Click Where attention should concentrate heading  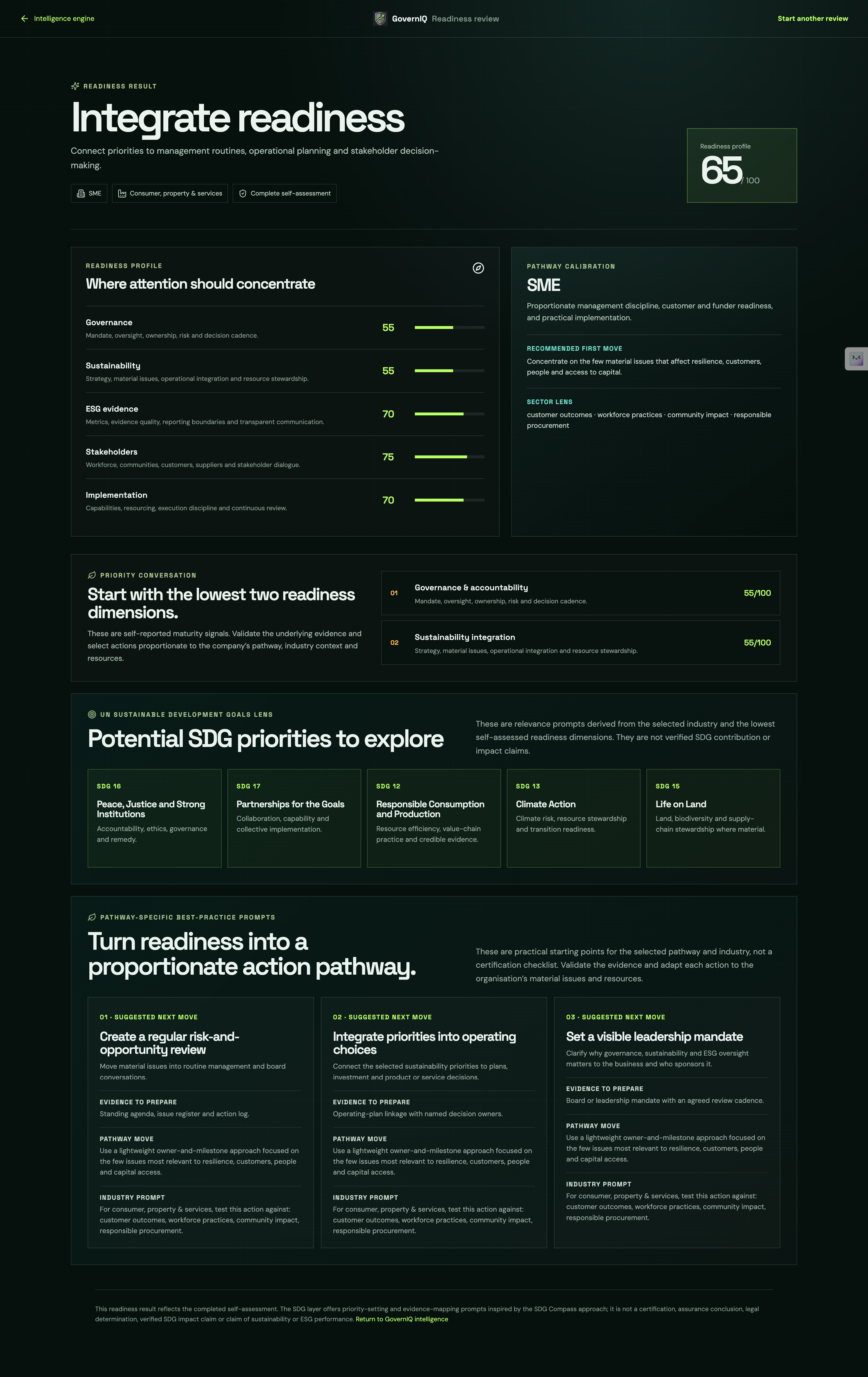200,284
